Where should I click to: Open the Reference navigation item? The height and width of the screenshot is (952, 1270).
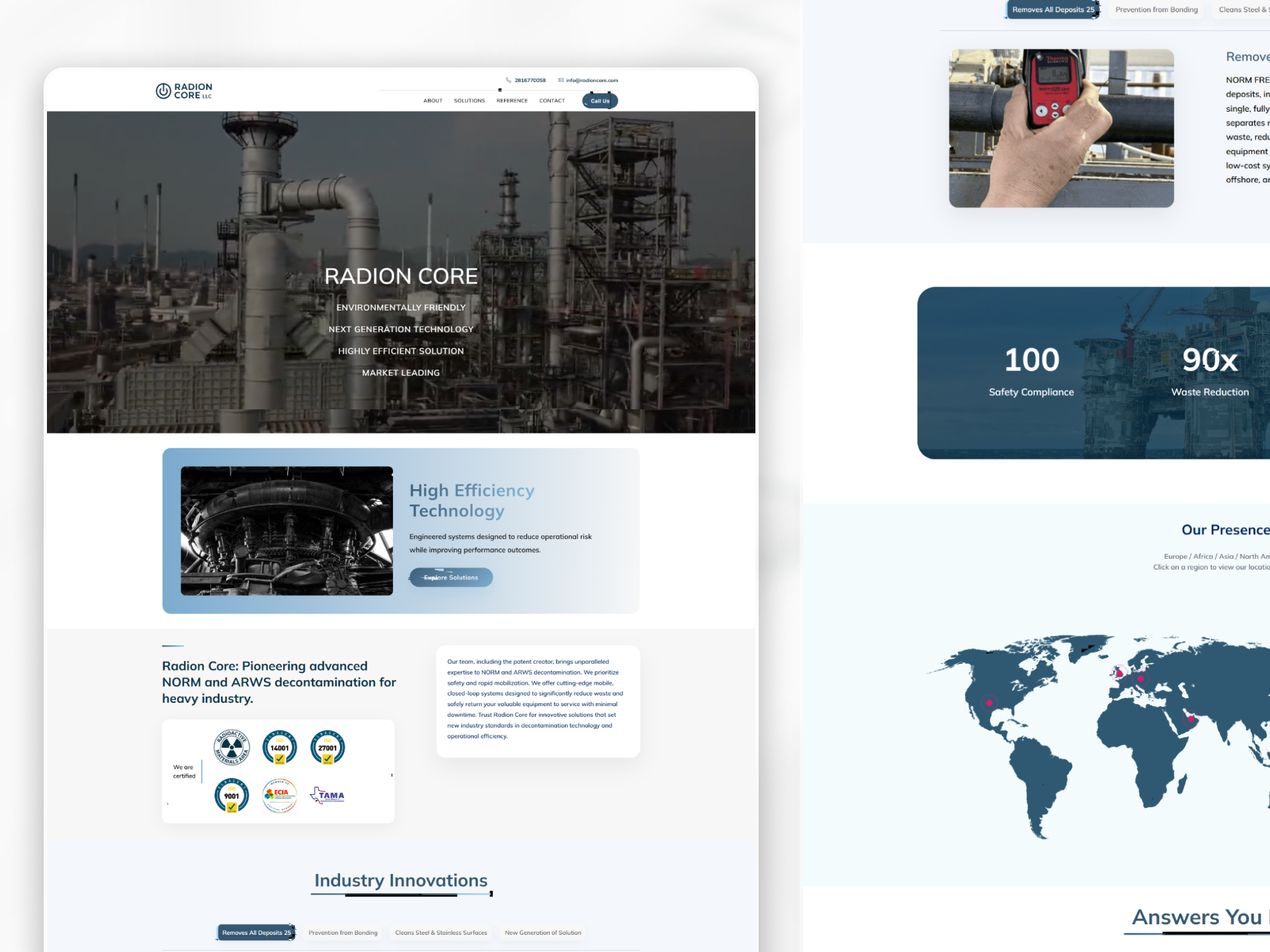(x=512, y=100)
